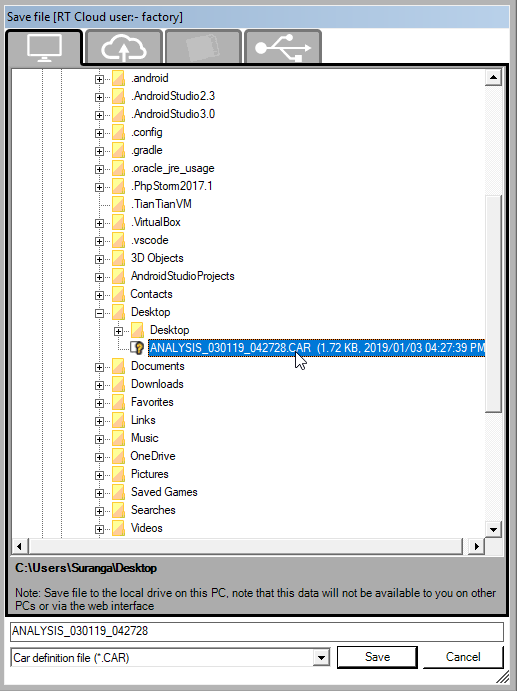
Task: Expand the Documents folder node
Action: 100,368
